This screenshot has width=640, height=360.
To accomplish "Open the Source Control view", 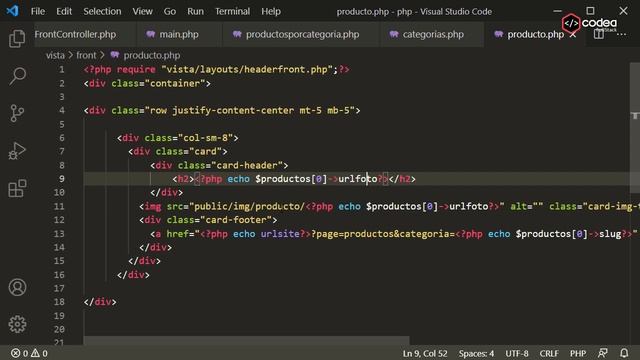I will click(x=17, y=113).
